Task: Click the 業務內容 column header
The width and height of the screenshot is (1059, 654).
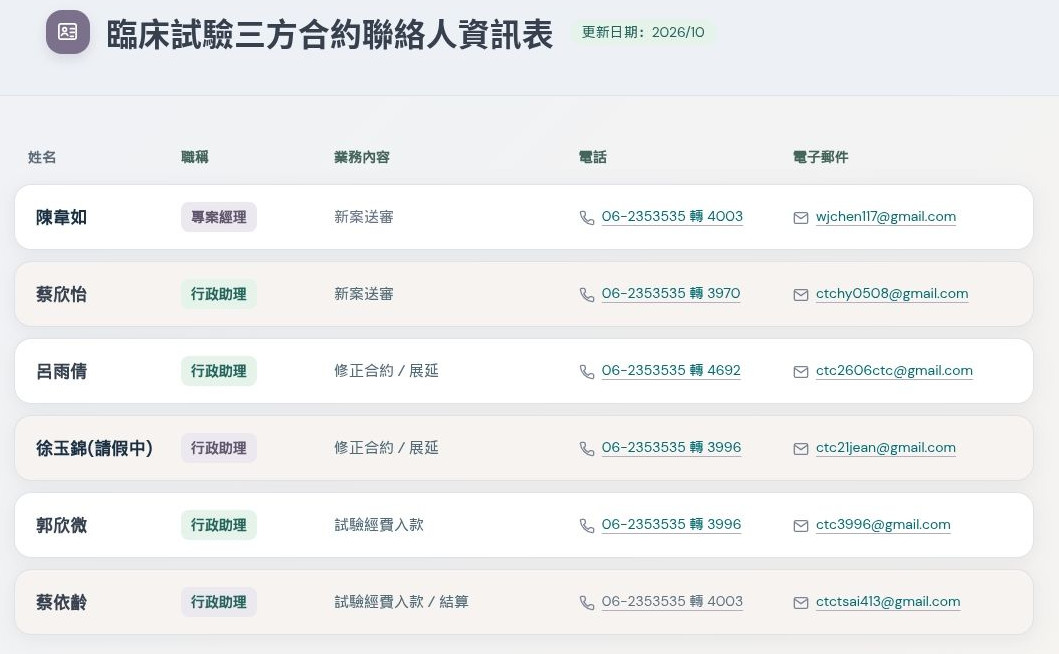Action: (361, 157)
